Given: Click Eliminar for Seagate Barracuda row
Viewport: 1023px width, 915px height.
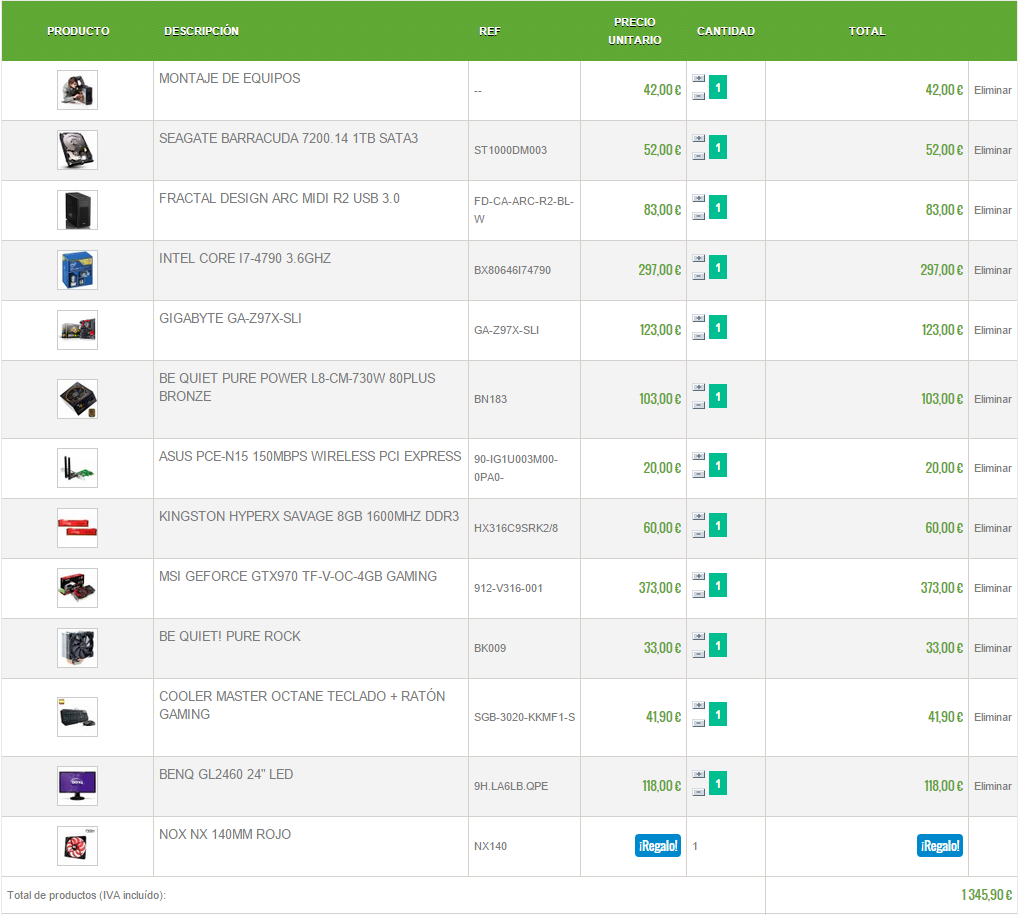Looking at the screenshot, I should [992, 150].
